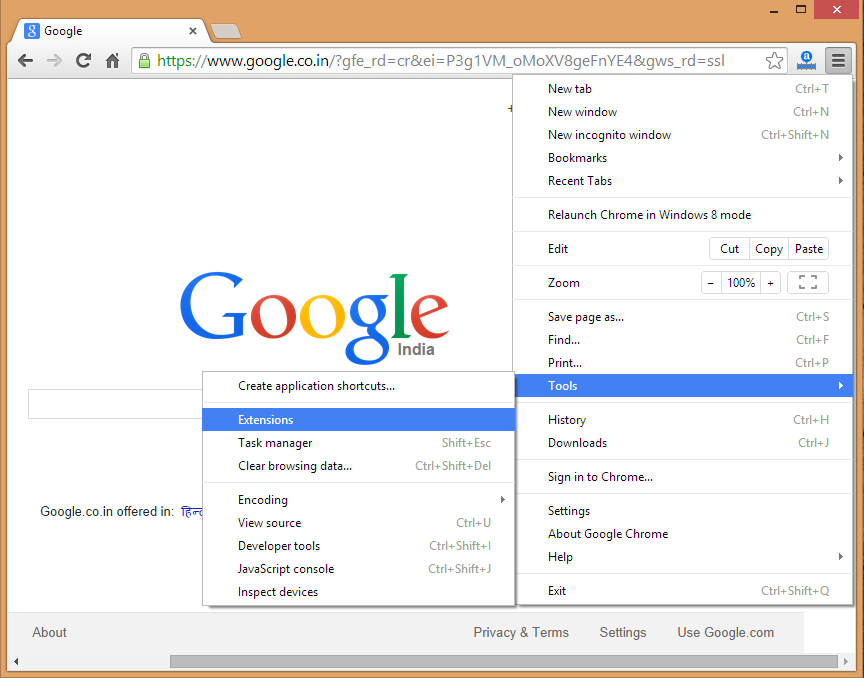The height and width of the screenshot is (678, 864).
Task: Select About Google Chrome
Action: 683,534
